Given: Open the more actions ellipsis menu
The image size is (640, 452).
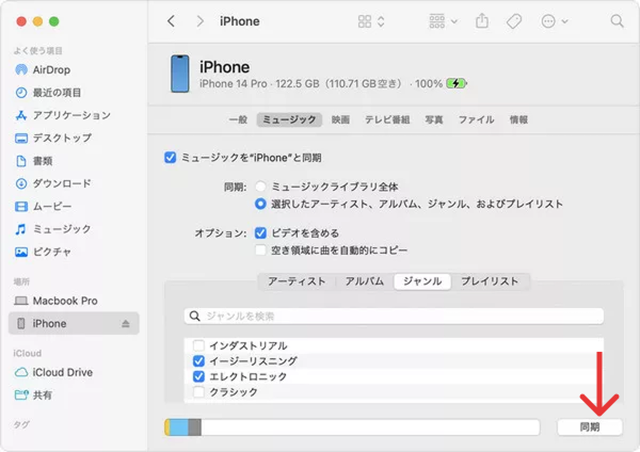Looking at the screenshot, I should 554,21.
